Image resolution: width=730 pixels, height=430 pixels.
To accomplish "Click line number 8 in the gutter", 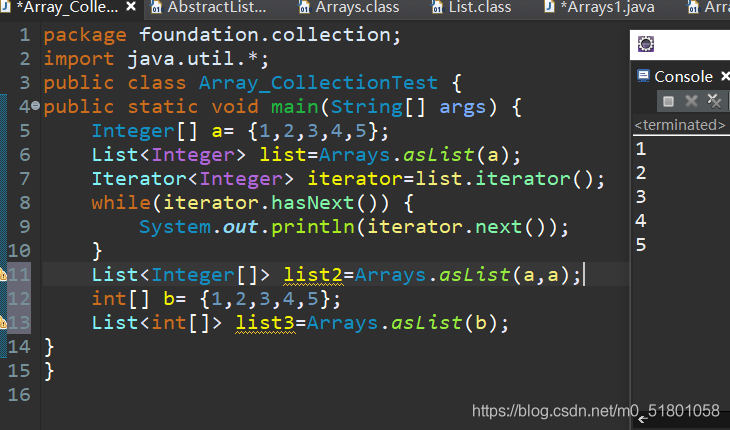I will 25,203.
